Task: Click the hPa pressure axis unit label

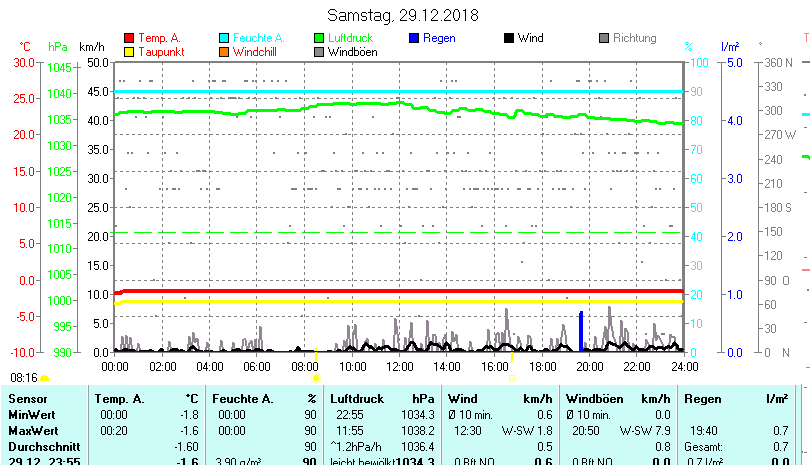Action: tap(58, 47)
